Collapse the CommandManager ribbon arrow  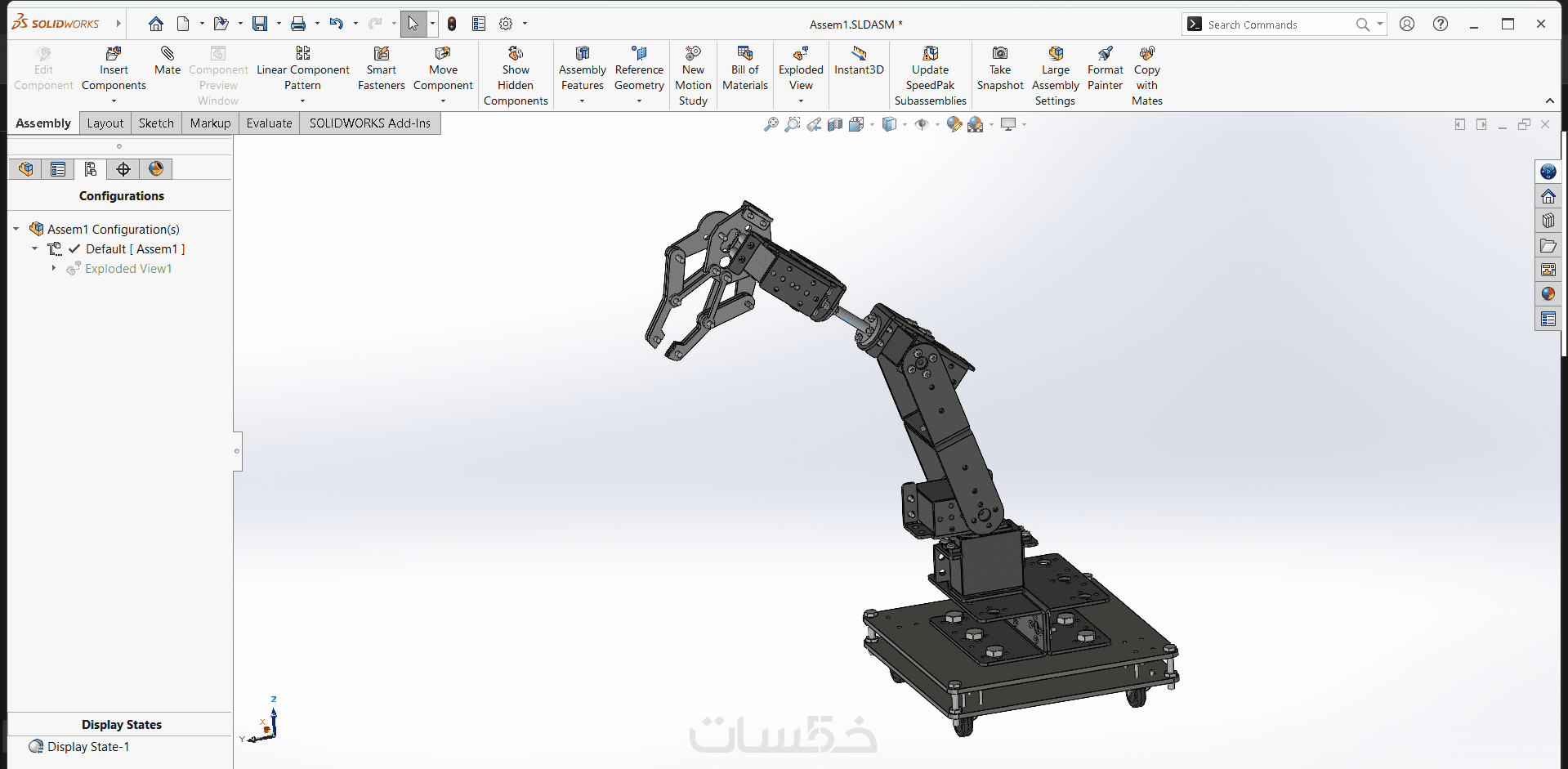coord(1549,101)
